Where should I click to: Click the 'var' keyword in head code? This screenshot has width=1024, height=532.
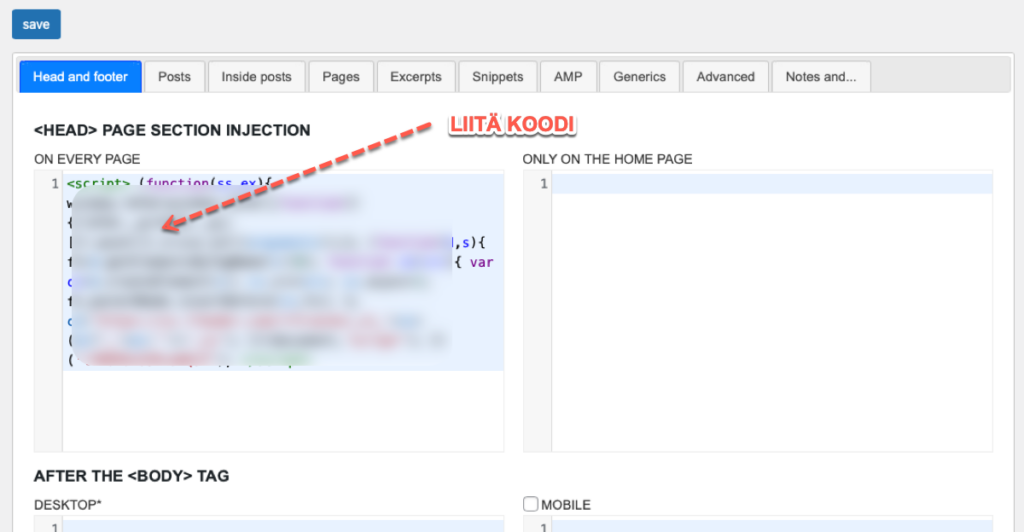click(x=481, y=263)
